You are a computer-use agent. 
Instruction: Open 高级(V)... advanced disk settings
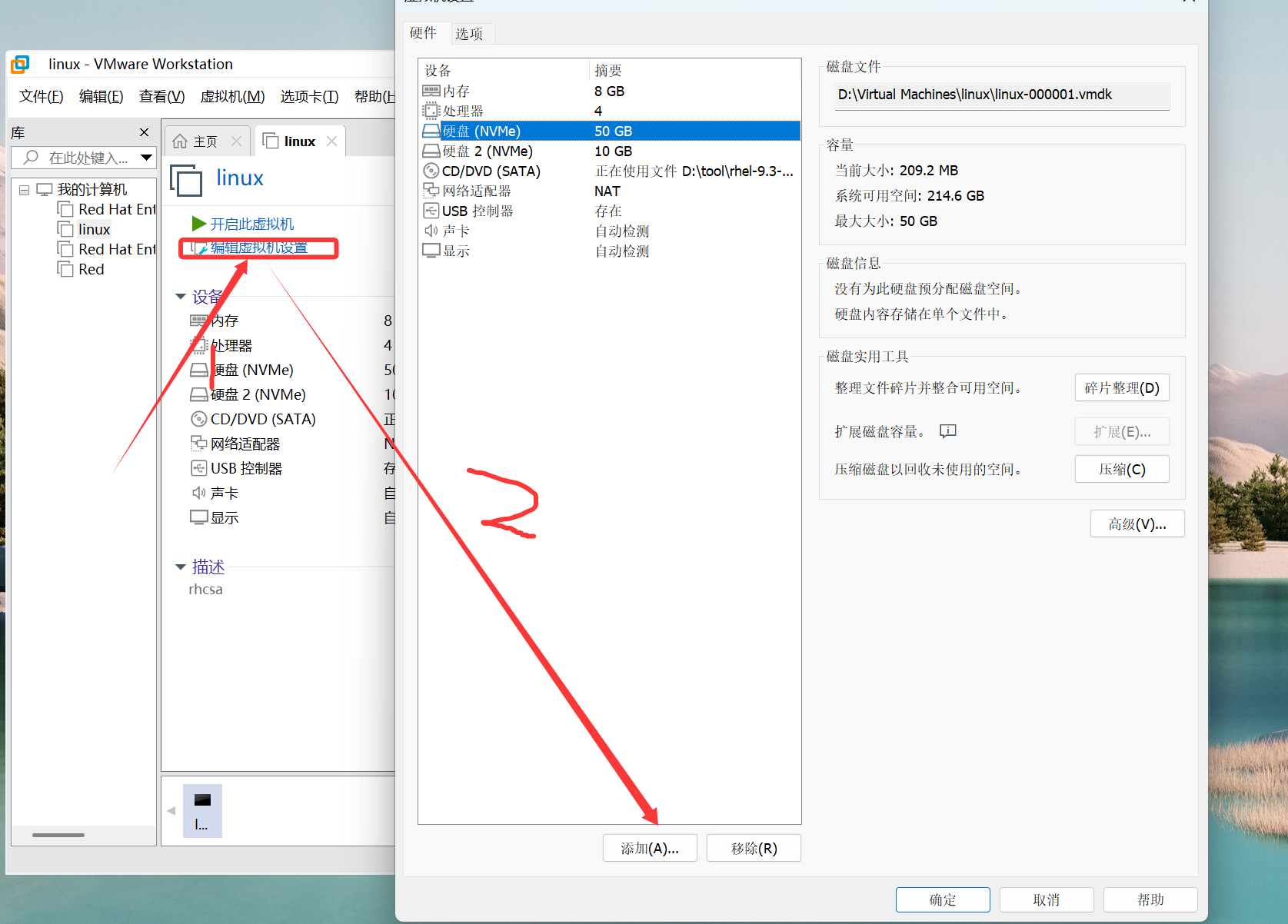tap(1137, 524)
